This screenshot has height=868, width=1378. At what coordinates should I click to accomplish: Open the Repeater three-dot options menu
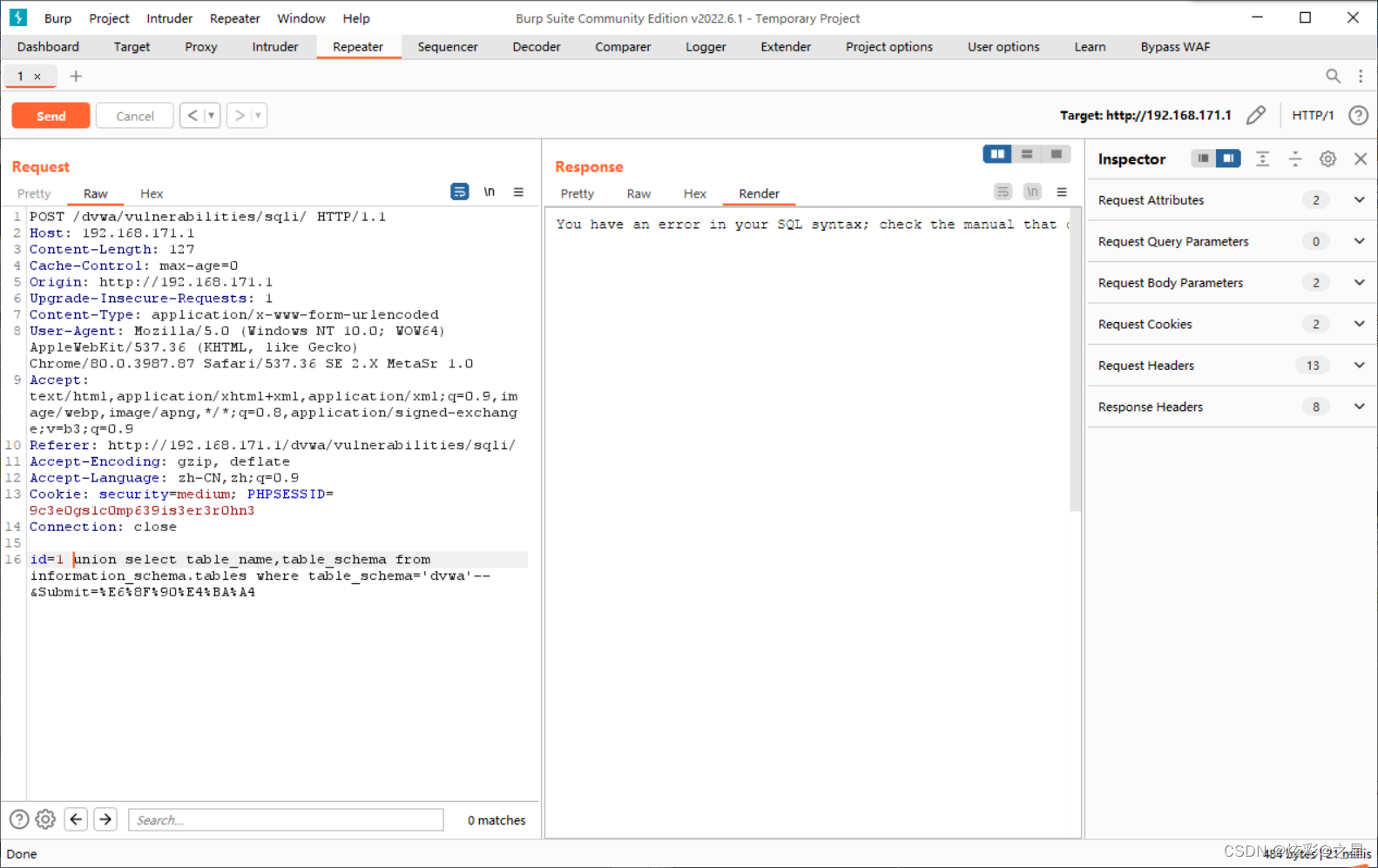[1361, 76]
